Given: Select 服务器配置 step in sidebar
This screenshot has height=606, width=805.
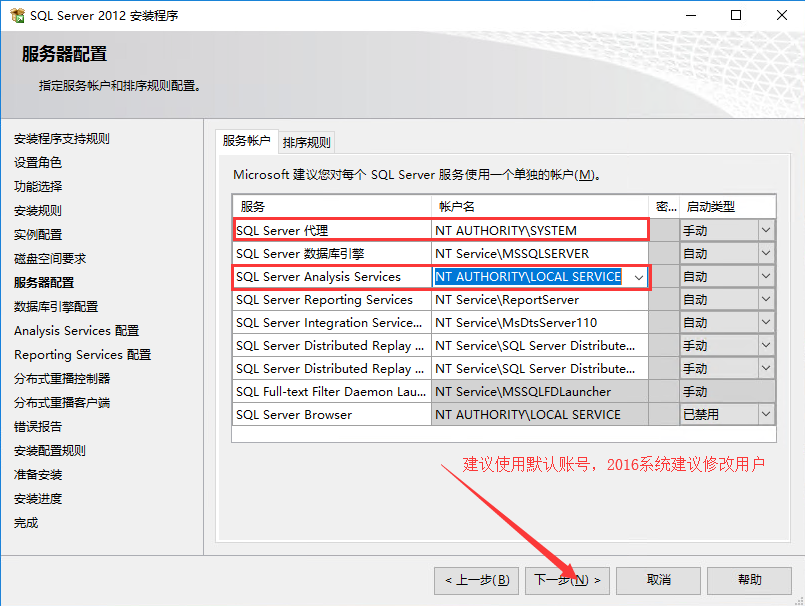Looking at the screenshot, I should [x=44, y=282].
